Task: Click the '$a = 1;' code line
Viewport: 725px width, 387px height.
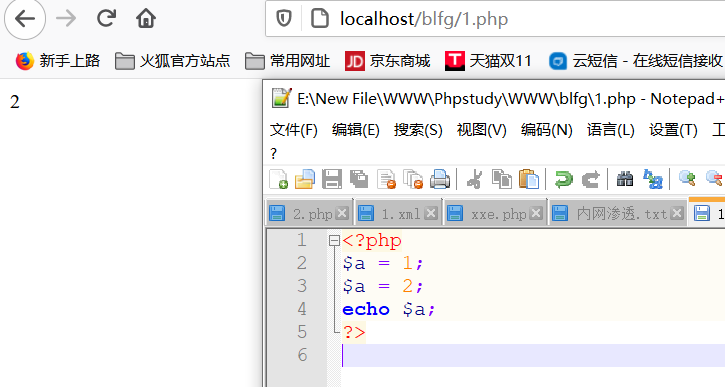Action: pos(382,263)
